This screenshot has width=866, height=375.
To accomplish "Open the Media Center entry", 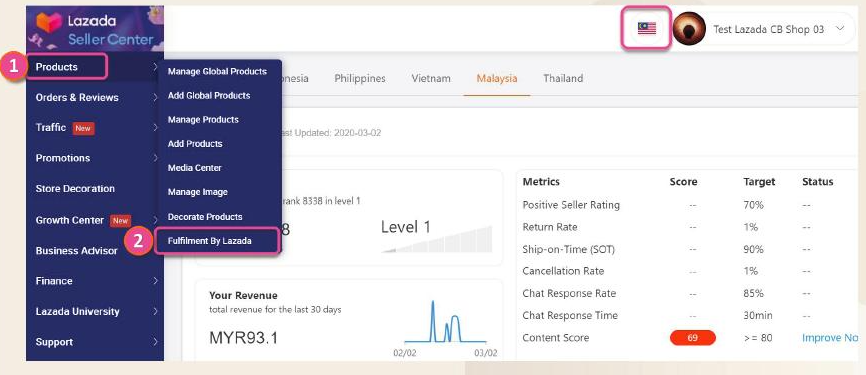I will (194, 168).
